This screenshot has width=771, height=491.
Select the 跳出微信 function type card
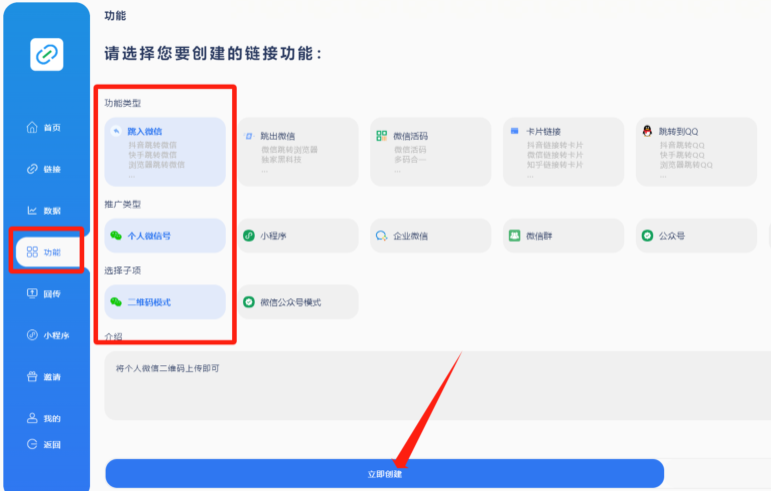(298, 152)
